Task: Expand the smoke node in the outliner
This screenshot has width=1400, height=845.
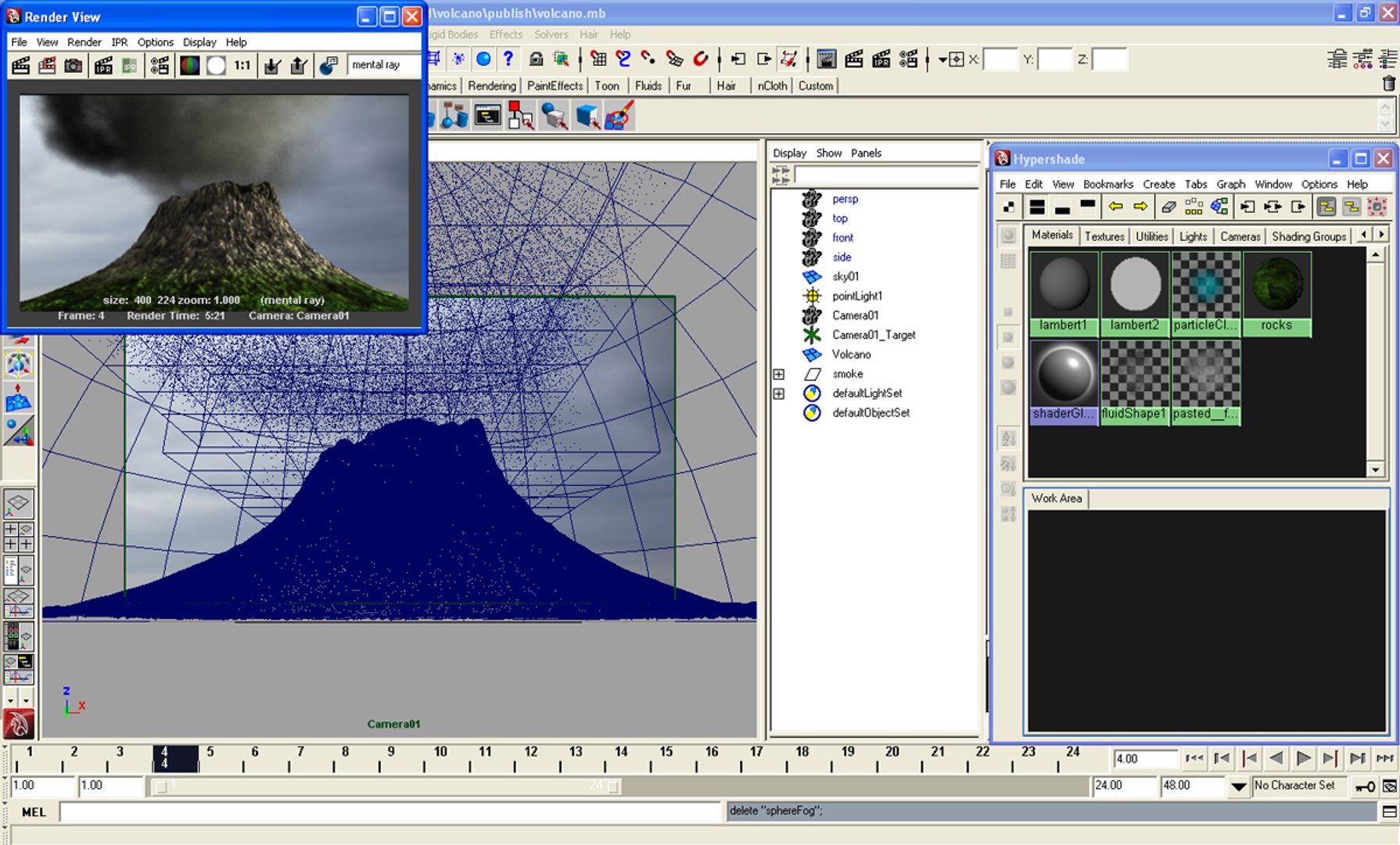Action: pyautogui.click(x=779, y=374)
